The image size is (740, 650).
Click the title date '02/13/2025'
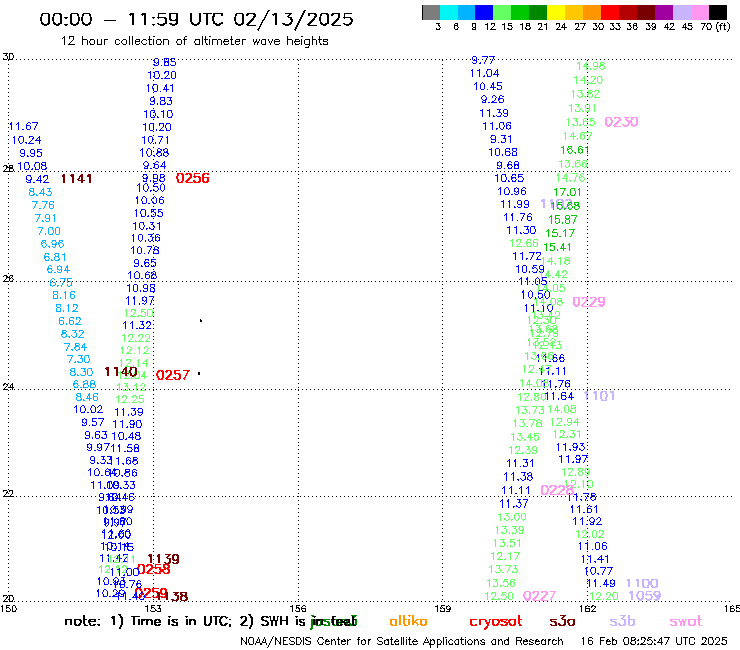point(293,19)
